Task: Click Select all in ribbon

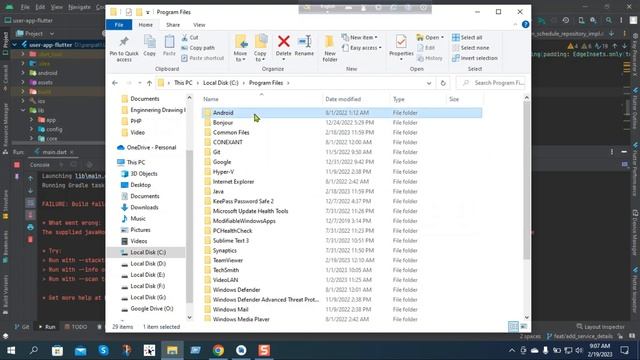Action: [x=467, y=38]
